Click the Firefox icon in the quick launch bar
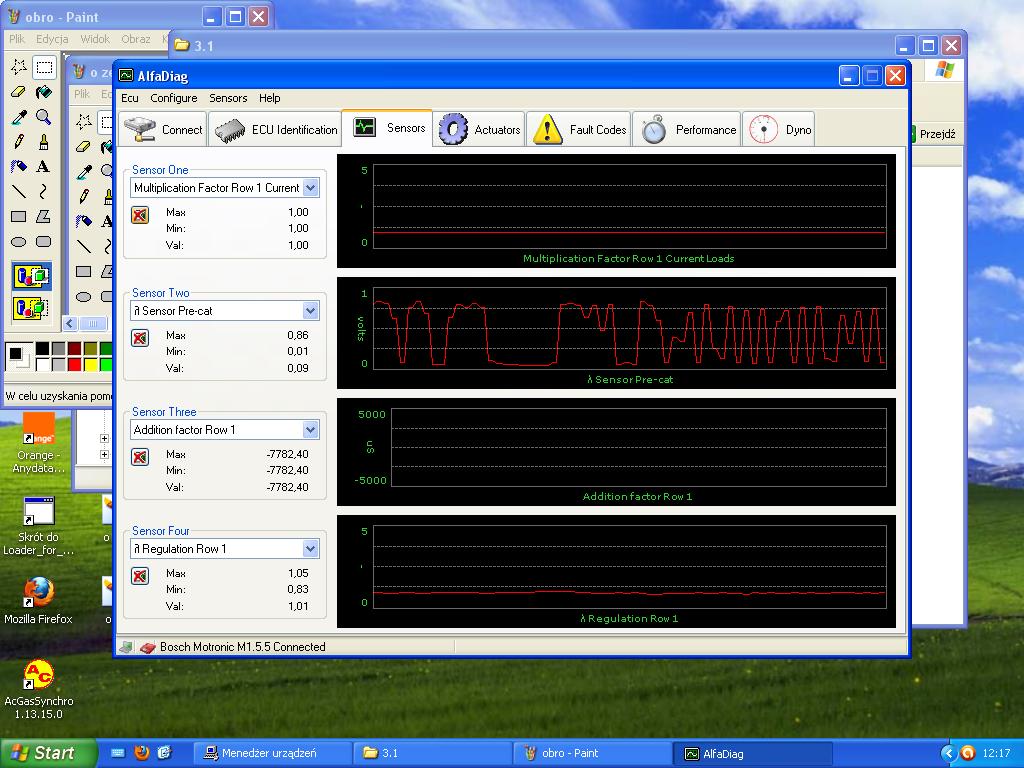The image size is (1024, 768). click(141, 753)
